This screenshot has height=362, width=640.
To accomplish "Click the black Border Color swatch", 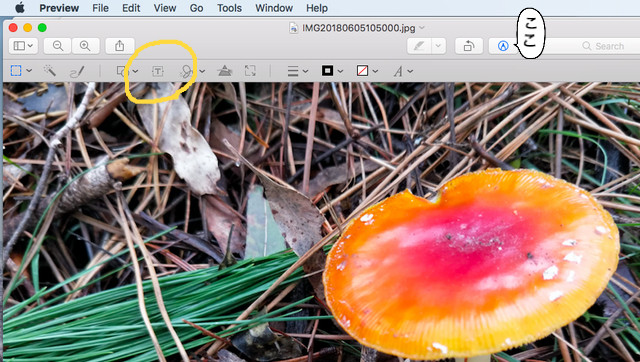I will click(x=327, y=71).
